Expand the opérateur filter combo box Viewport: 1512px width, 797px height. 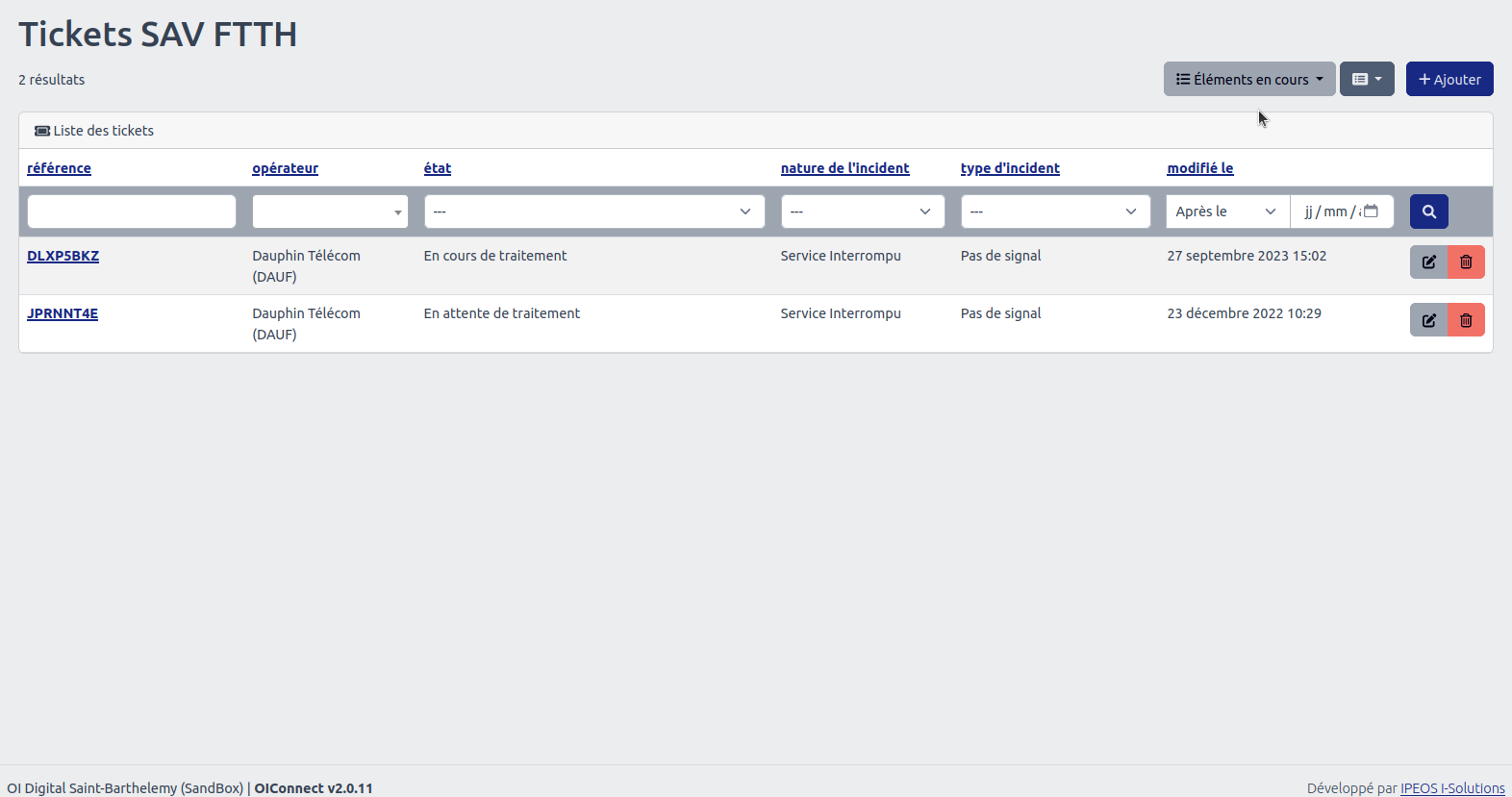click(330, 212)
